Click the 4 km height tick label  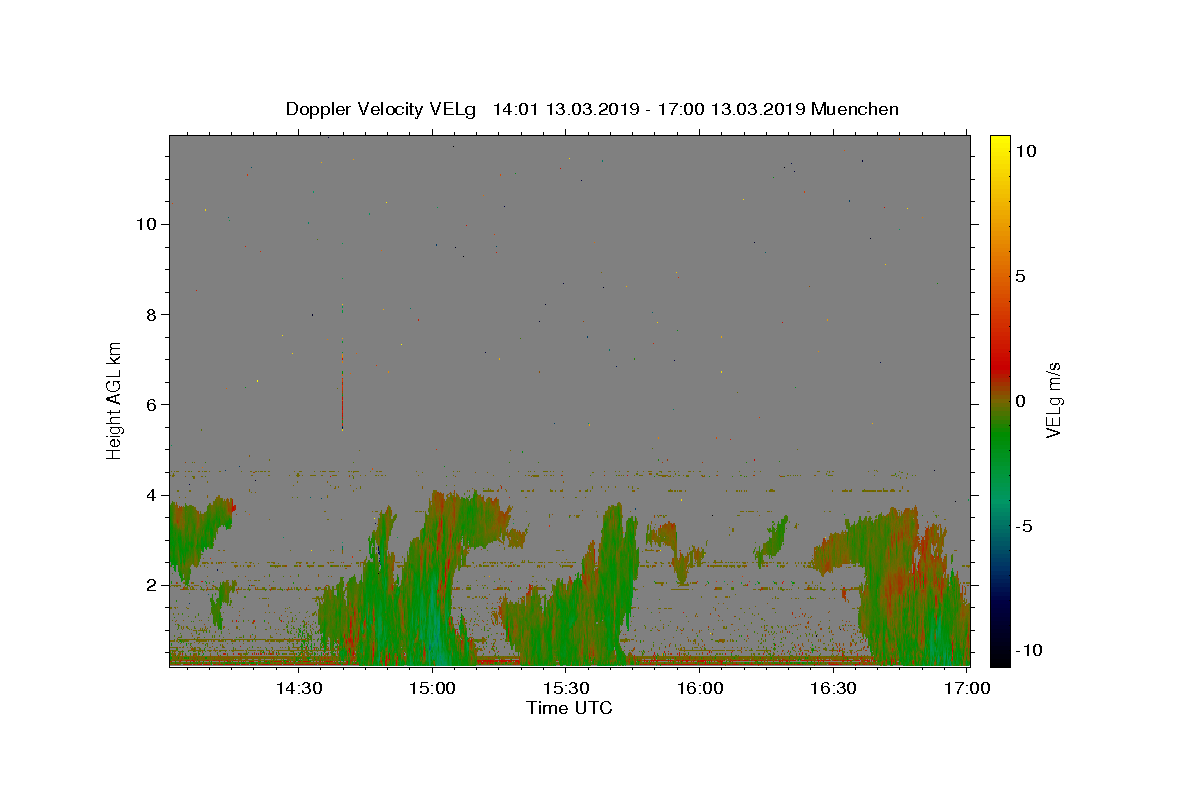pyautogui.click(x=153, y=495)
